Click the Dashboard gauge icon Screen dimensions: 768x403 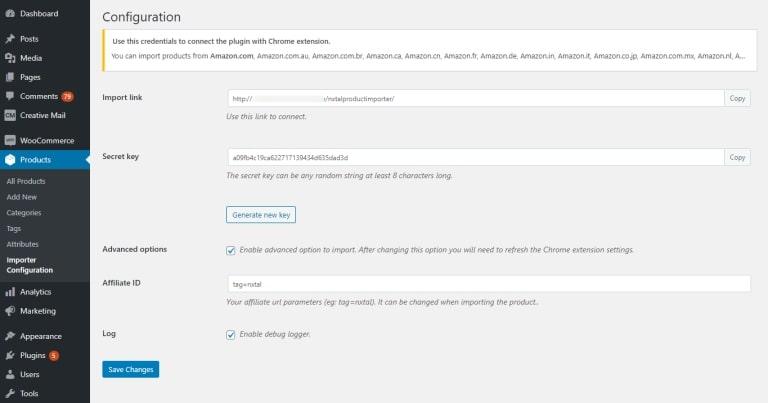pyautogui.click(x=10, y=14)
